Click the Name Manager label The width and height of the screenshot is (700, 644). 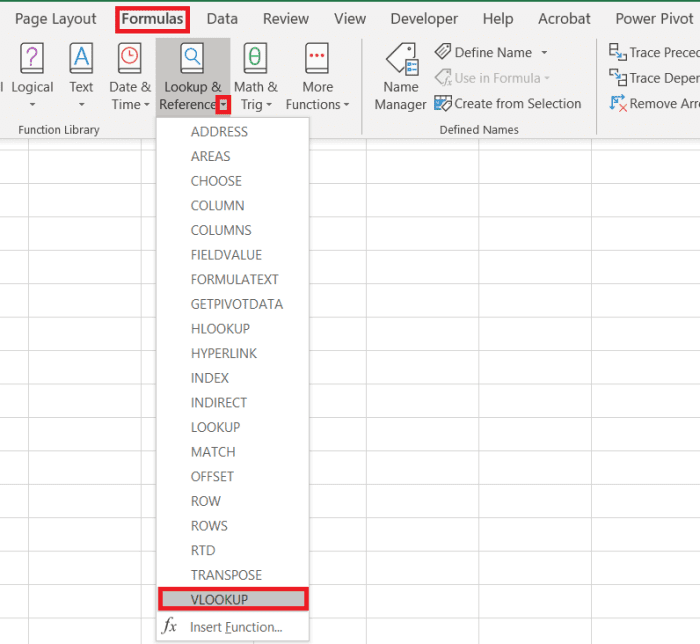[400, 96]
